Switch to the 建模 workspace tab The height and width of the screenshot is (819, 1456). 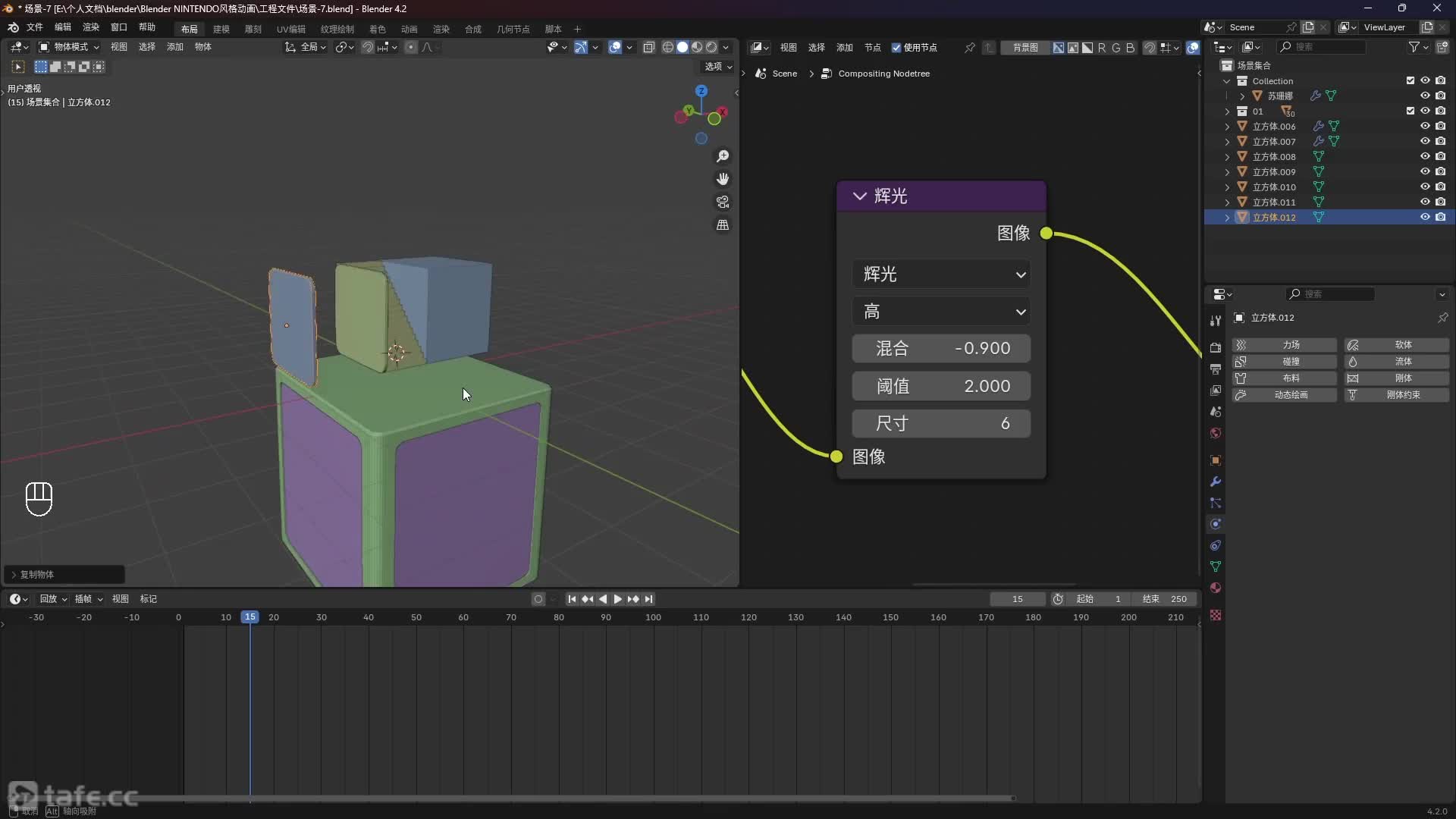coord(221,29)
